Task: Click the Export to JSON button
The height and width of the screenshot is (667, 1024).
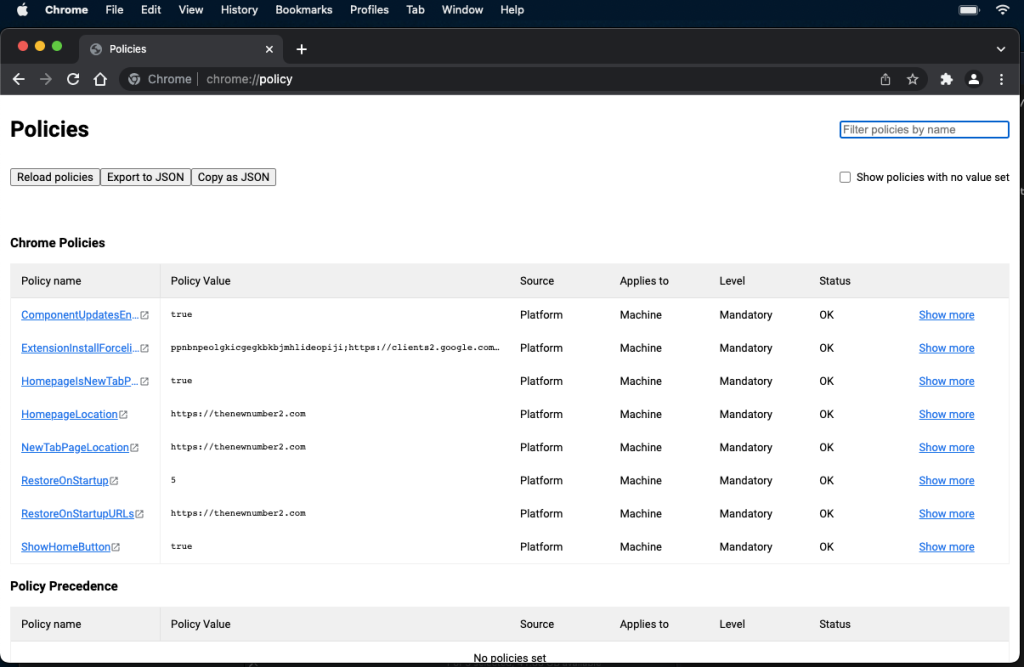Action: 146,177
